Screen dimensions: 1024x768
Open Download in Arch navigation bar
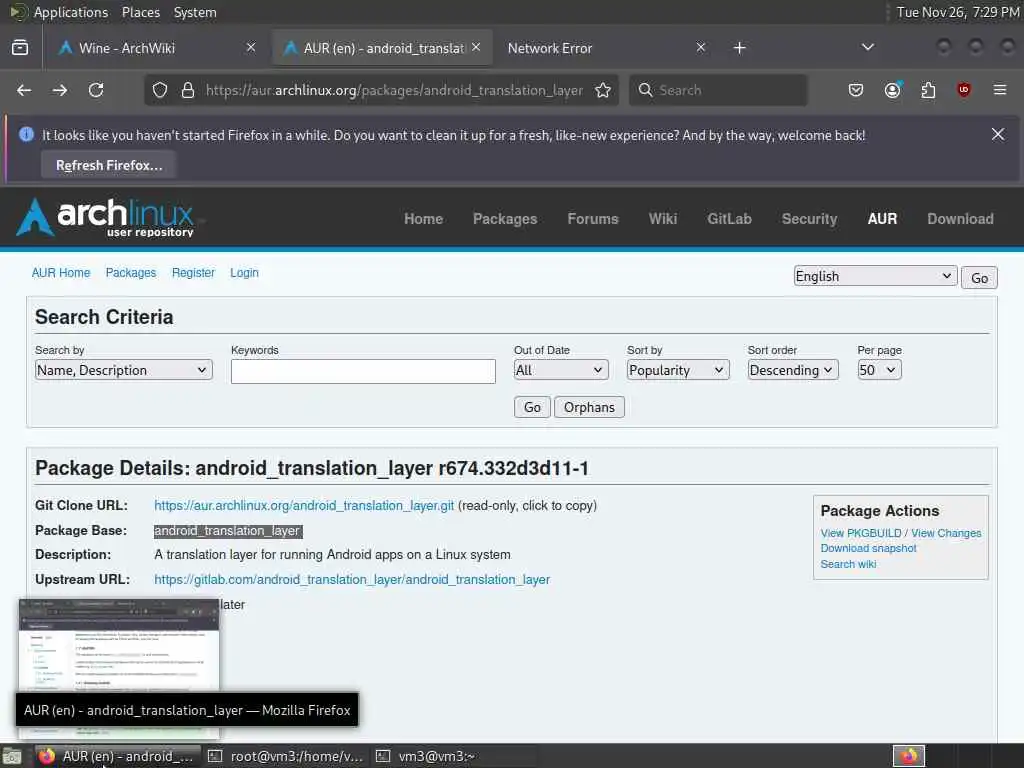pos(960,219)
